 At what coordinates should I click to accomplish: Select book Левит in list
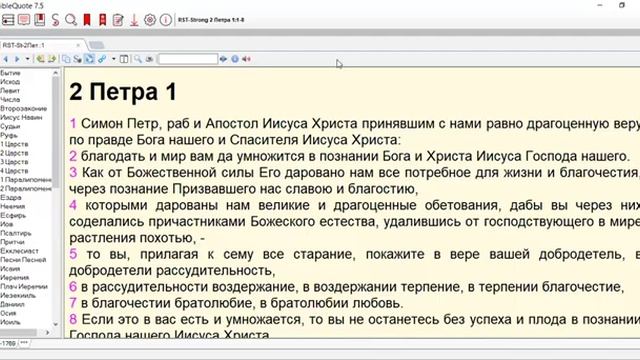(10, 91)
